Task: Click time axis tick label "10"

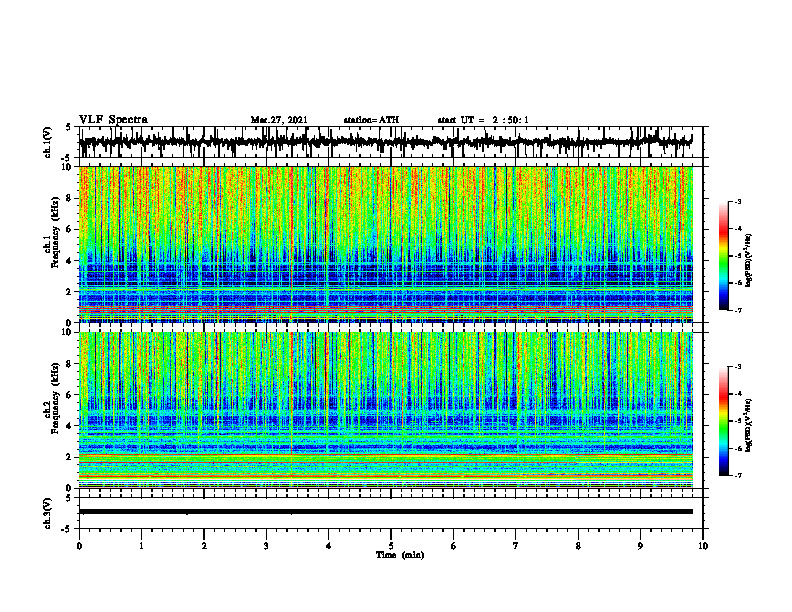Action: tap(703, 546)
